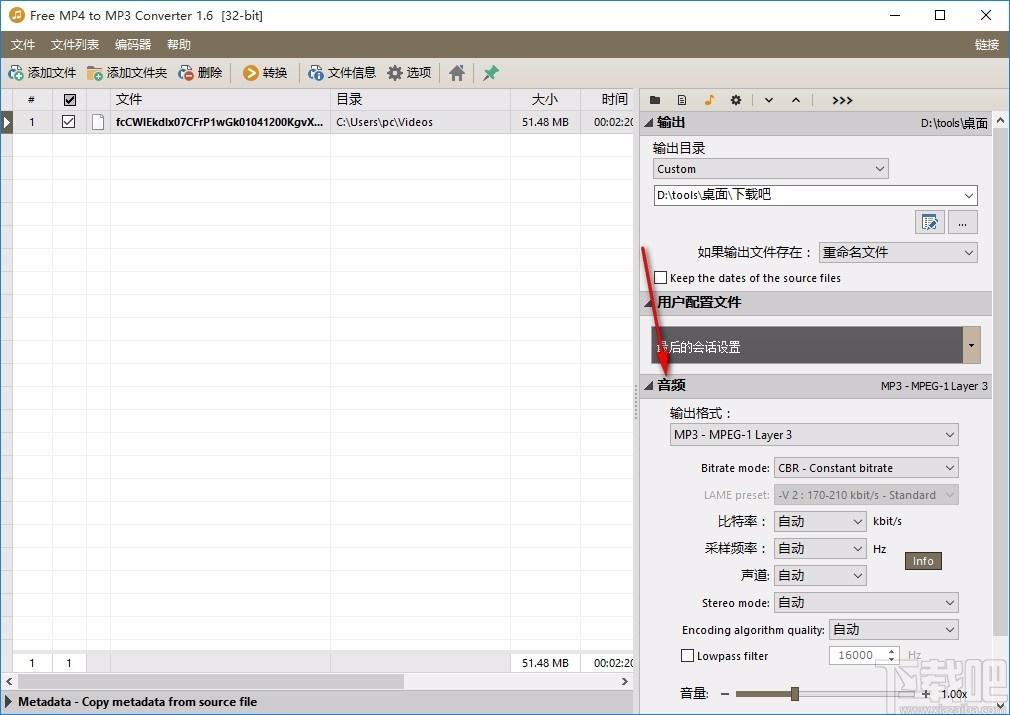Click the Lowpass 16000 spinner arrows
1010x715 pixels.
click(891, 655)
